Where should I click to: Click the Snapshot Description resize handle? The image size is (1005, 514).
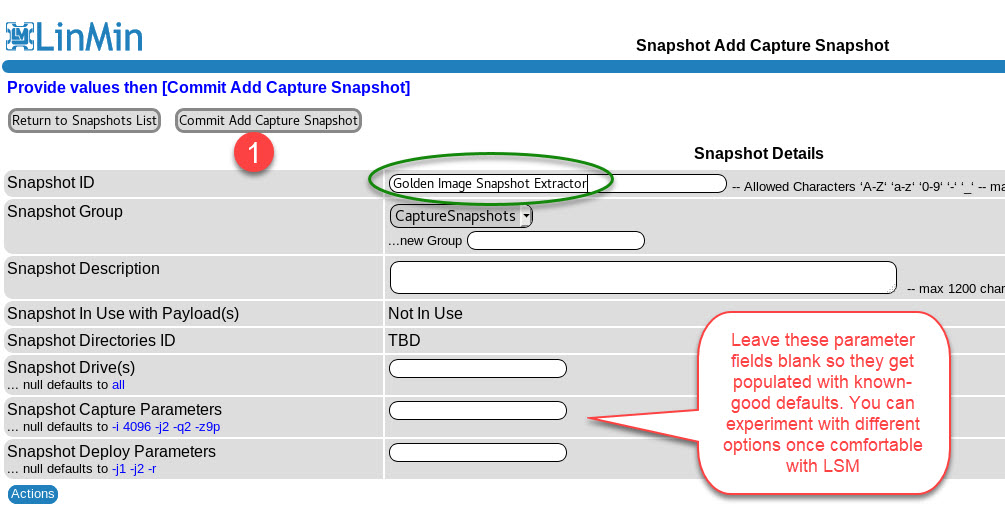892,289
